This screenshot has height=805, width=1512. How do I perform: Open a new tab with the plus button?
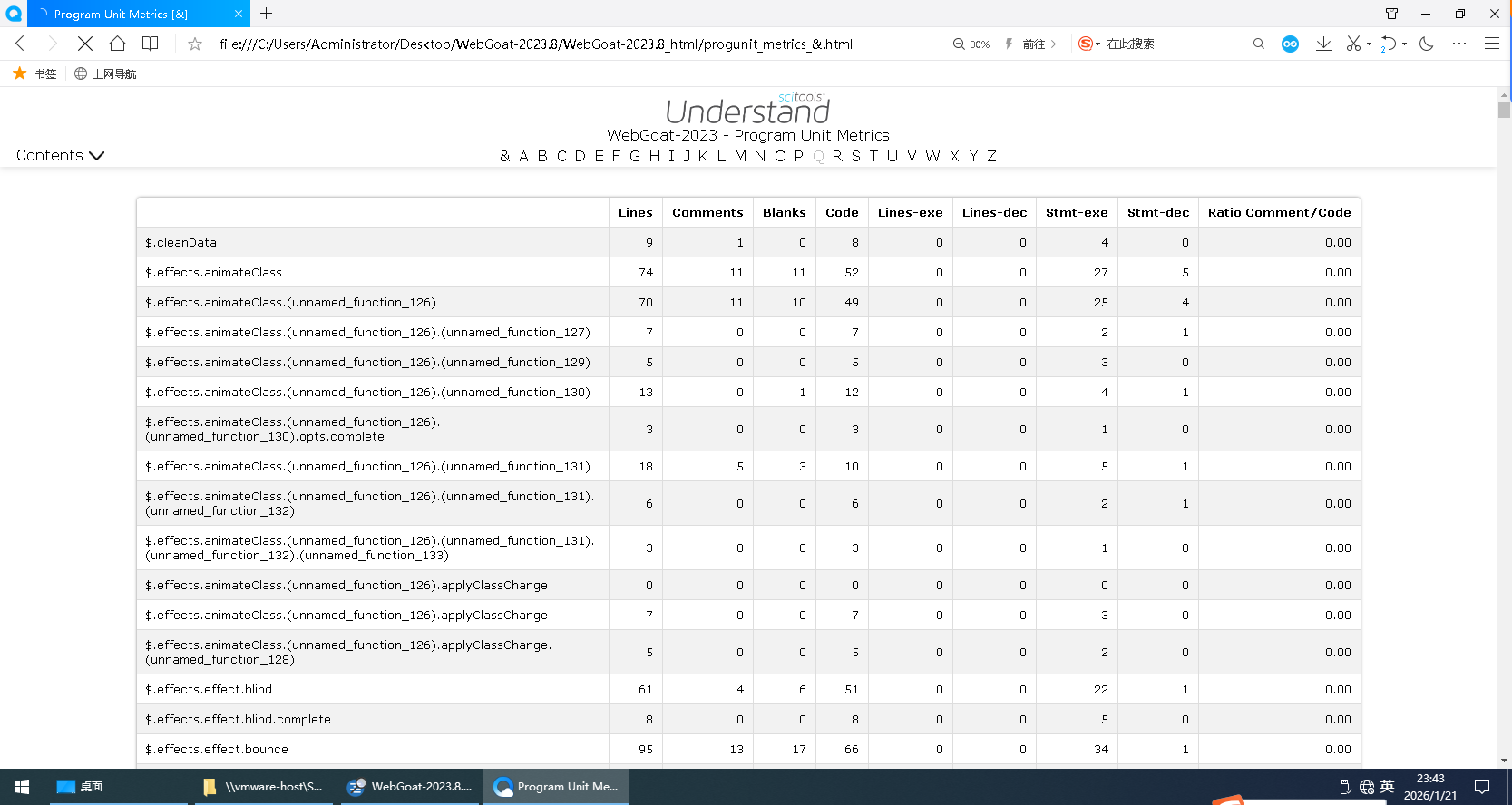click(266, 14)
